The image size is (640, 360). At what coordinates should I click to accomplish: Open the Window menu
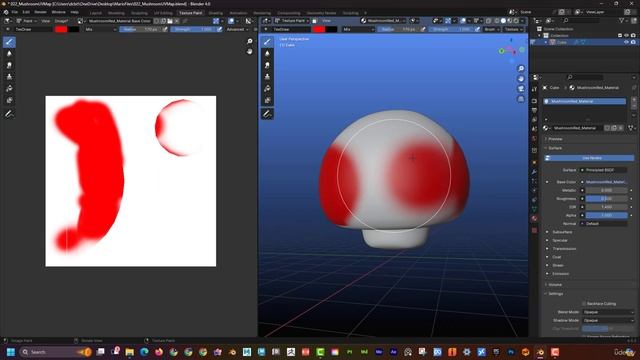coord(58,12)
